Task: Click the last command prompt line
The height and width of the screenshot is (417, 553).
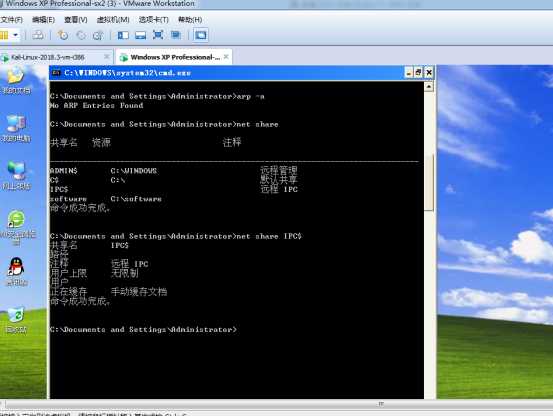Action: pos(143,330)
